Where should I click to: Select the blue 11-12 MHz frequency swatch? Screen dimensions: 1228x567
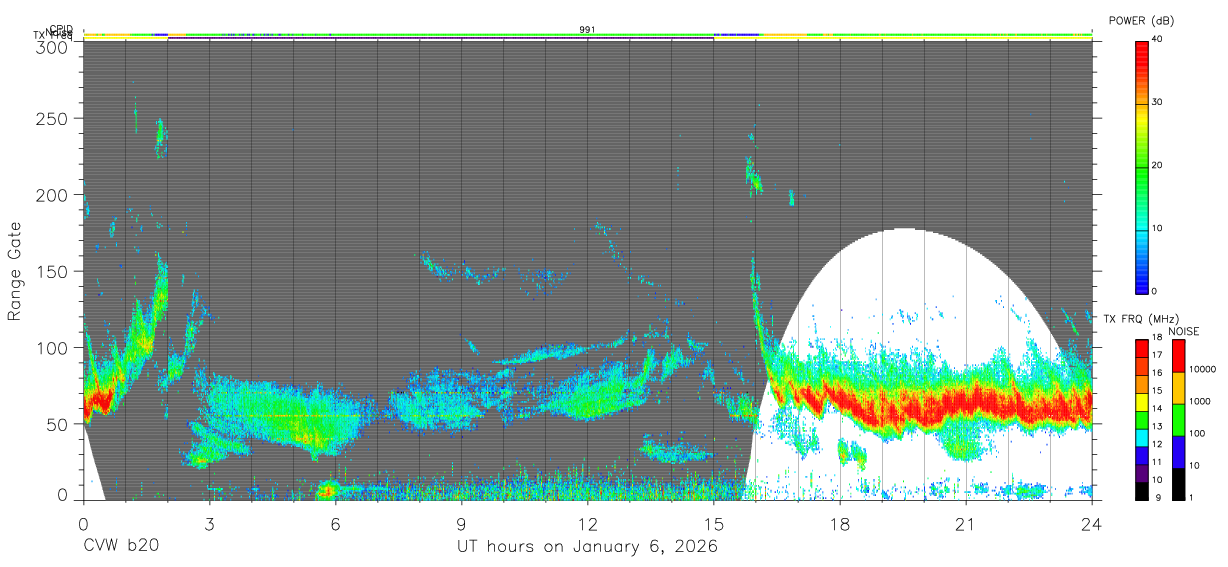click(1141, 455)
